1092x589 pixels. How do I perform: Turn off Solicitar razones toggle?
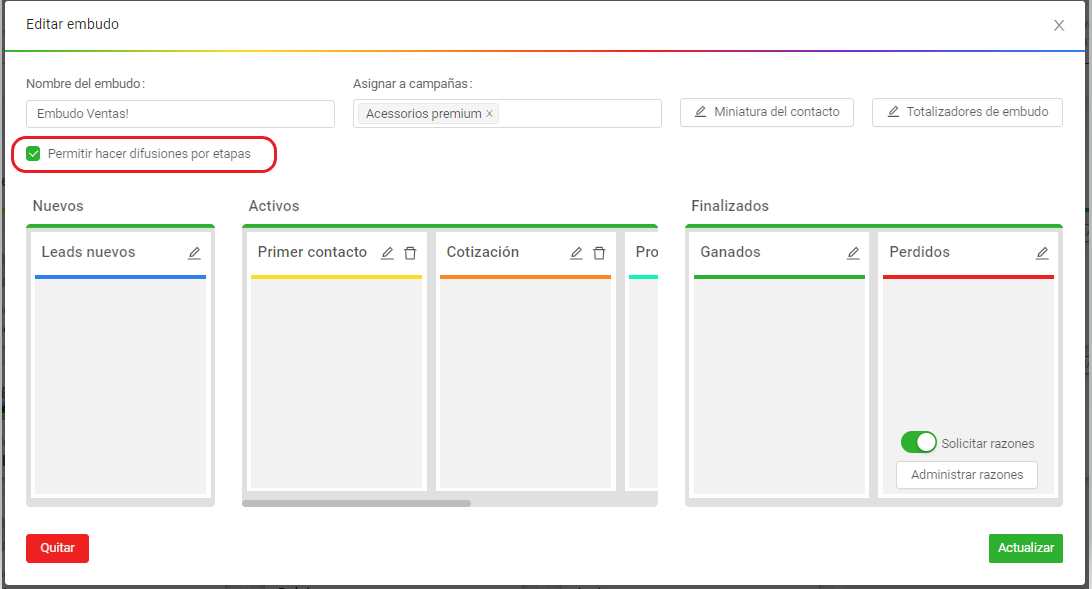[x=918, y=442]
